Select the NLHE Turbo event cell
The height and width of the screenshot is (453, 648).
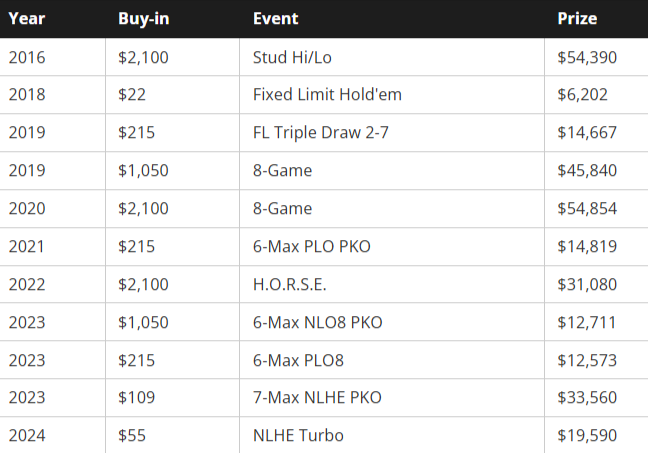(299, 436)
